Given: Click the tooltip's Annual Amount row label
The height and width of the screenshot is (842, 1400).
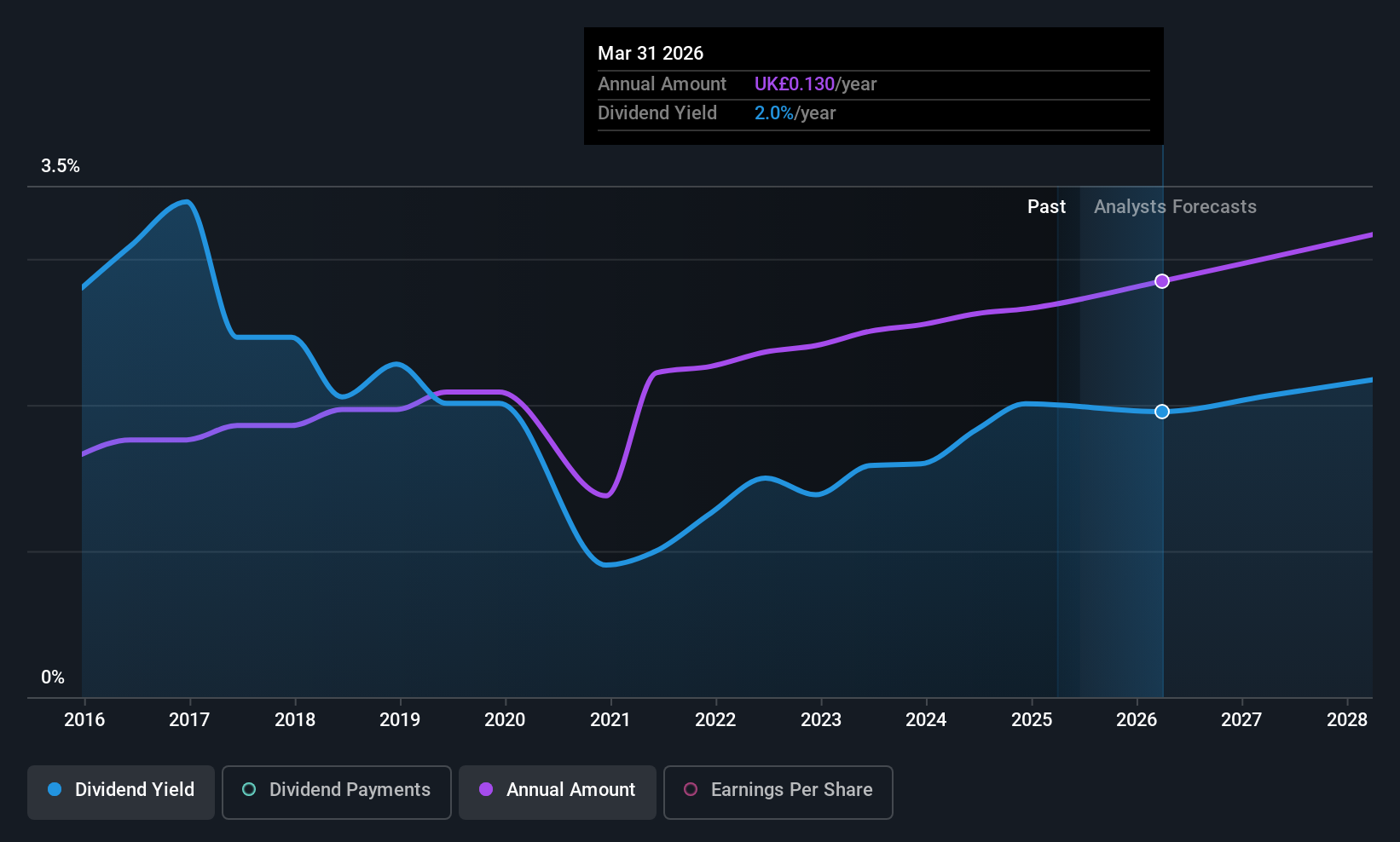Looking at the screenshot, I should click(x=662, y=84).
